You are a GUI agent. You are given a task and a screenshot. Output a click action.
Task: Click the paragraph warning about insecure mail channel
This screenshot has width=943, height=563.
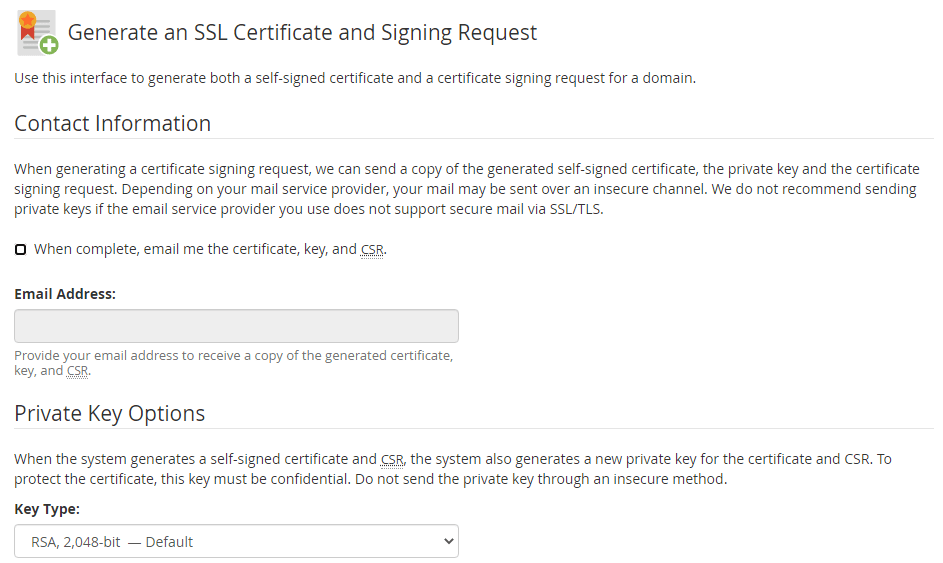[x=467, y=189]
